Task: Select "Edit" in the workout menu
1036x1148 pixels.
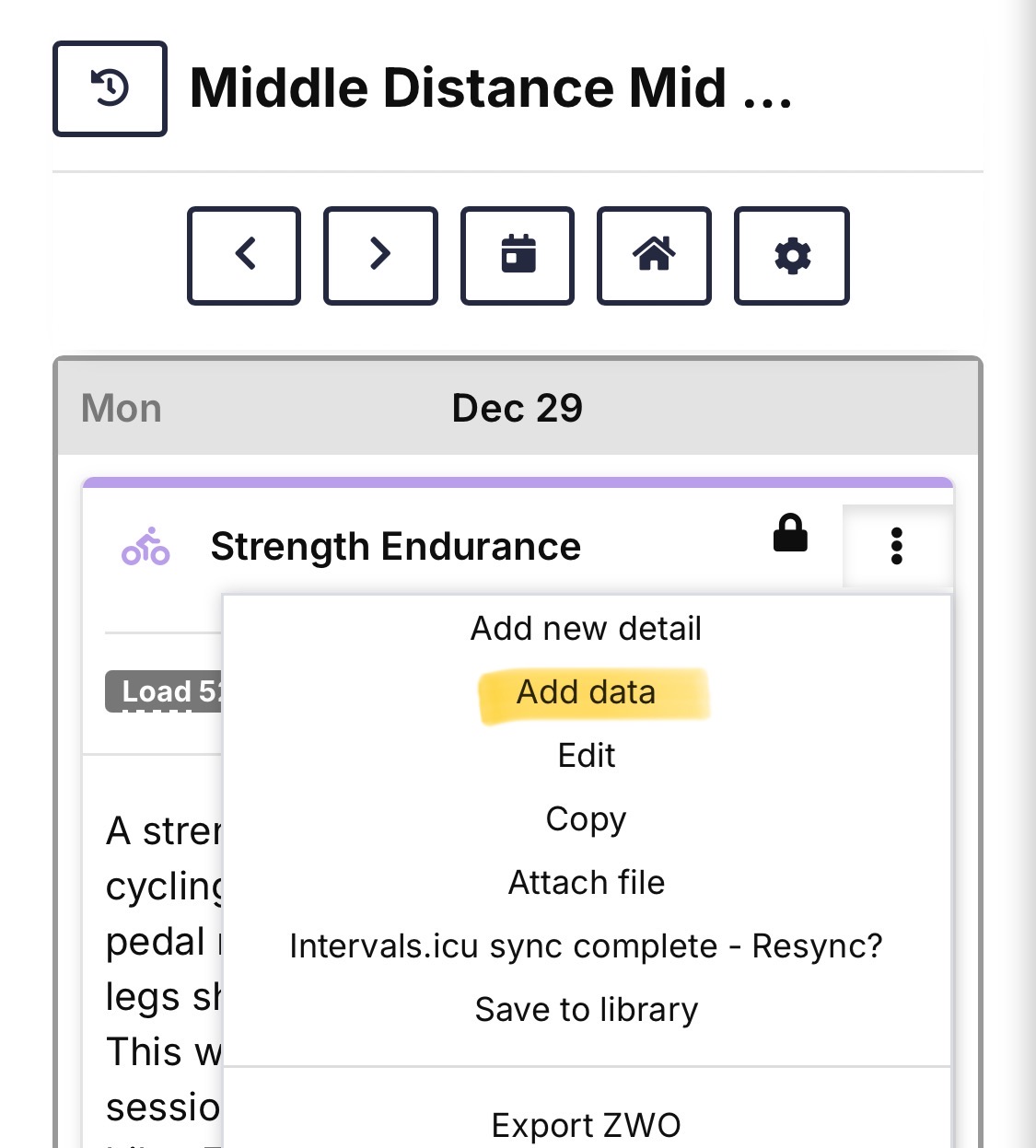Action: [586, 756]
